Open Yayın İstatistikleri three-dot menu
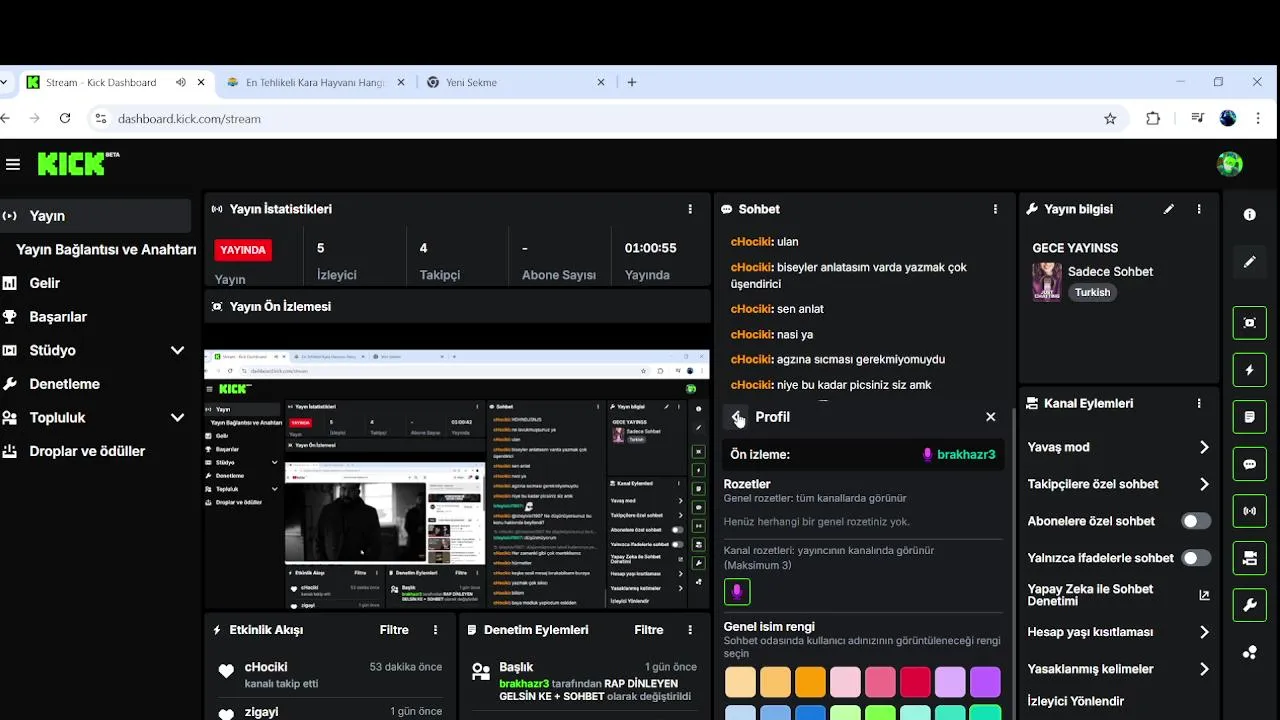 [x=690, y=209]
